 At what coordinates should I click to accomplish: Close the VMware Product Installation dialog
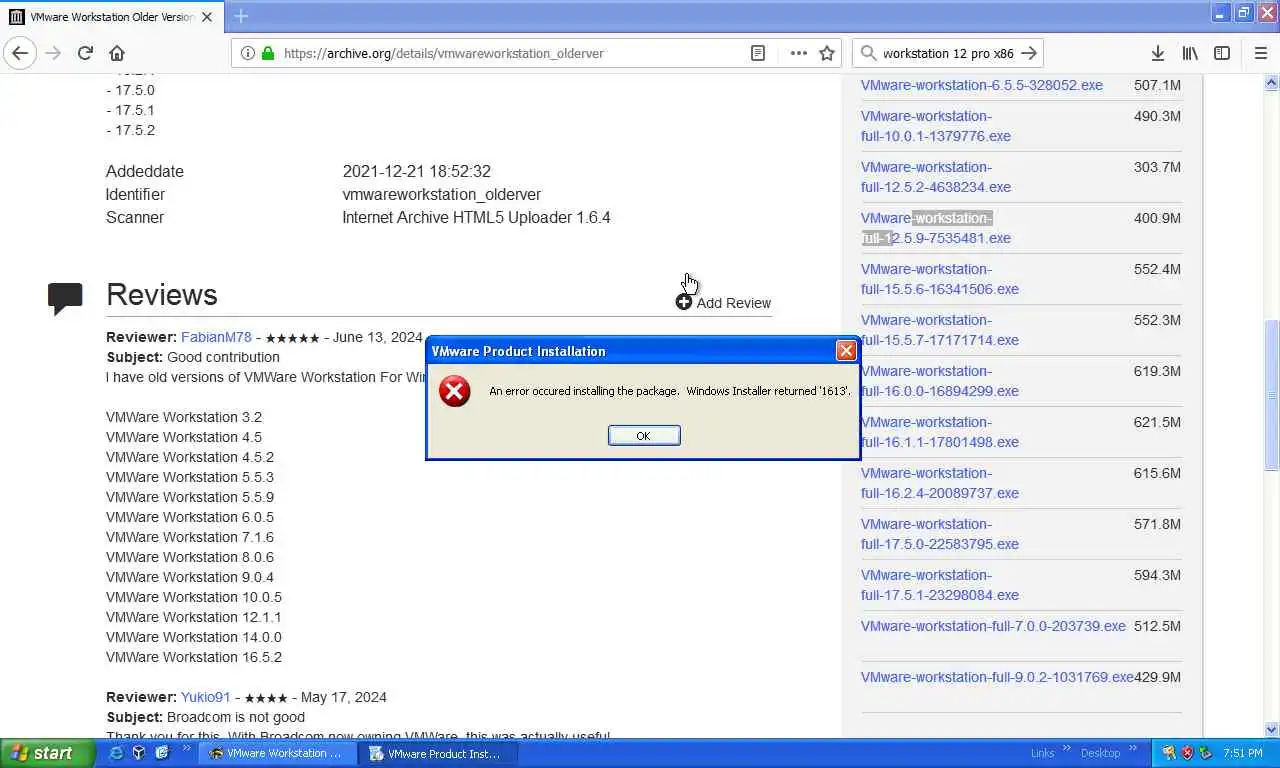[846, 351]
